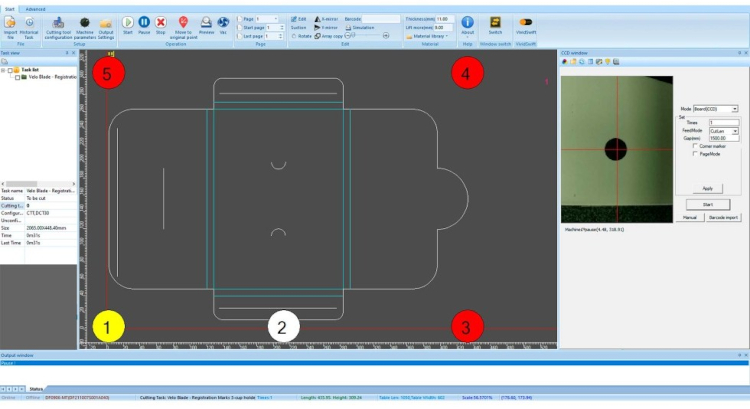Pause the cutting operation
The height and width of the screenshot is (409, 750).
[144, 21]
